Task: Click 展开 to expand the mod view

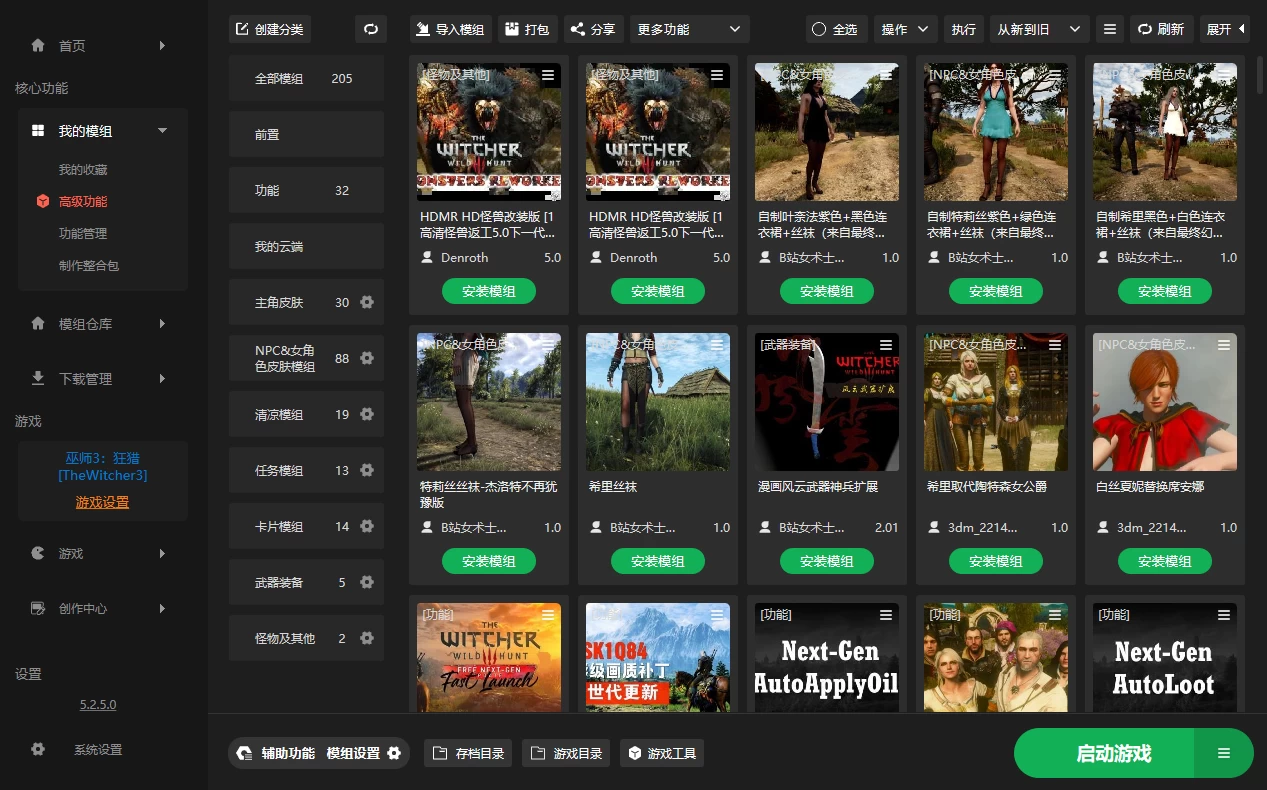Action: pos(1224,29)
